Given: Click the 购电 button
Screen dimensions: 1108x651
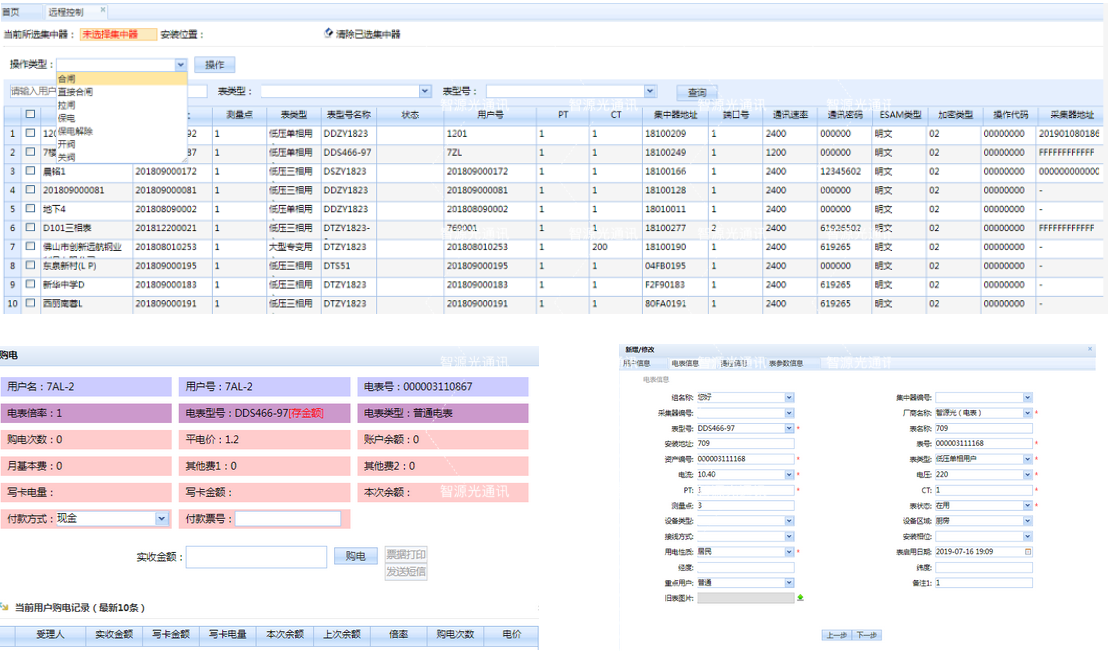Looking at the screenshot, I should coord(355,556).
